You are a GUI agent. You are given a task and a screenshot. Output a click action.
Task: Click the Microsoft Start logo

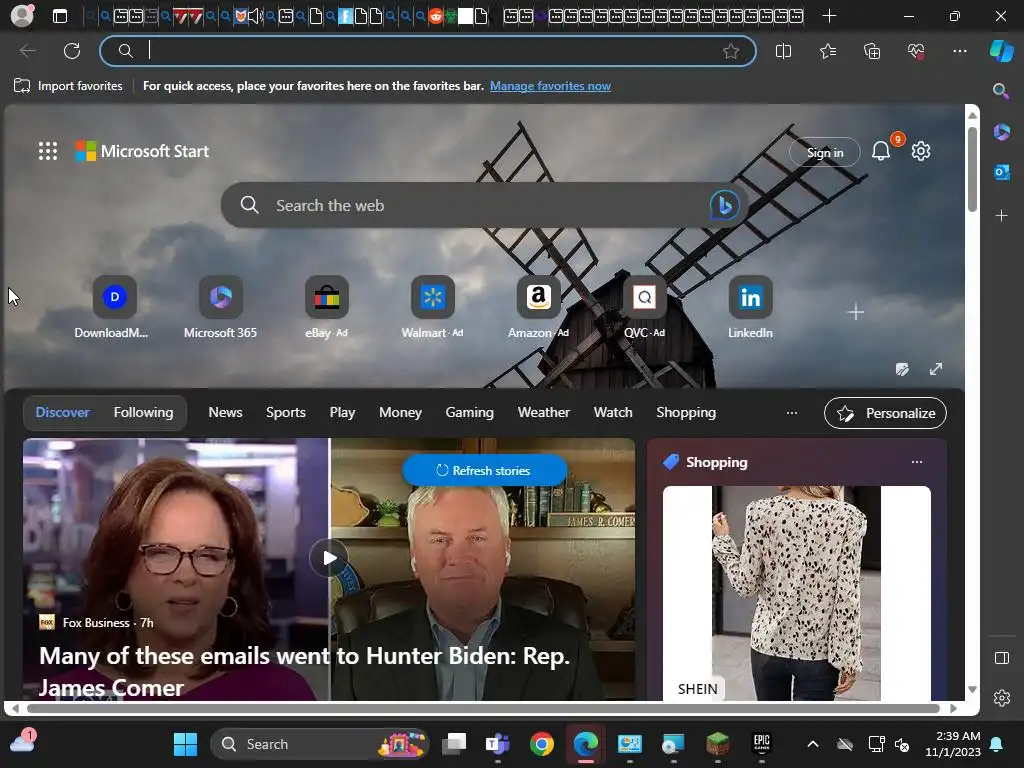[142, 152]
